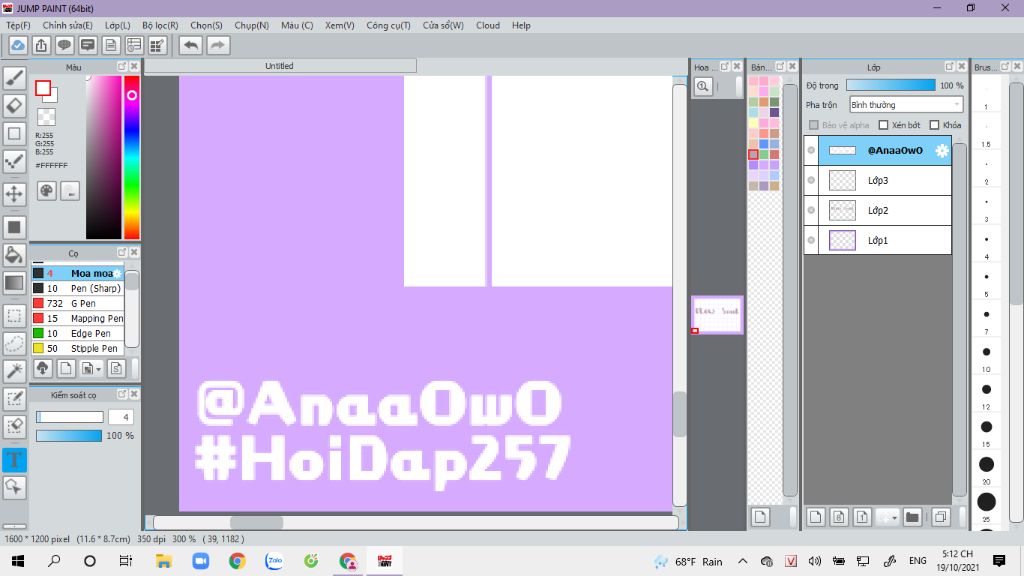Click the zoom magnifier in navigator panel
1024x576 pixels.
(703, 86)
